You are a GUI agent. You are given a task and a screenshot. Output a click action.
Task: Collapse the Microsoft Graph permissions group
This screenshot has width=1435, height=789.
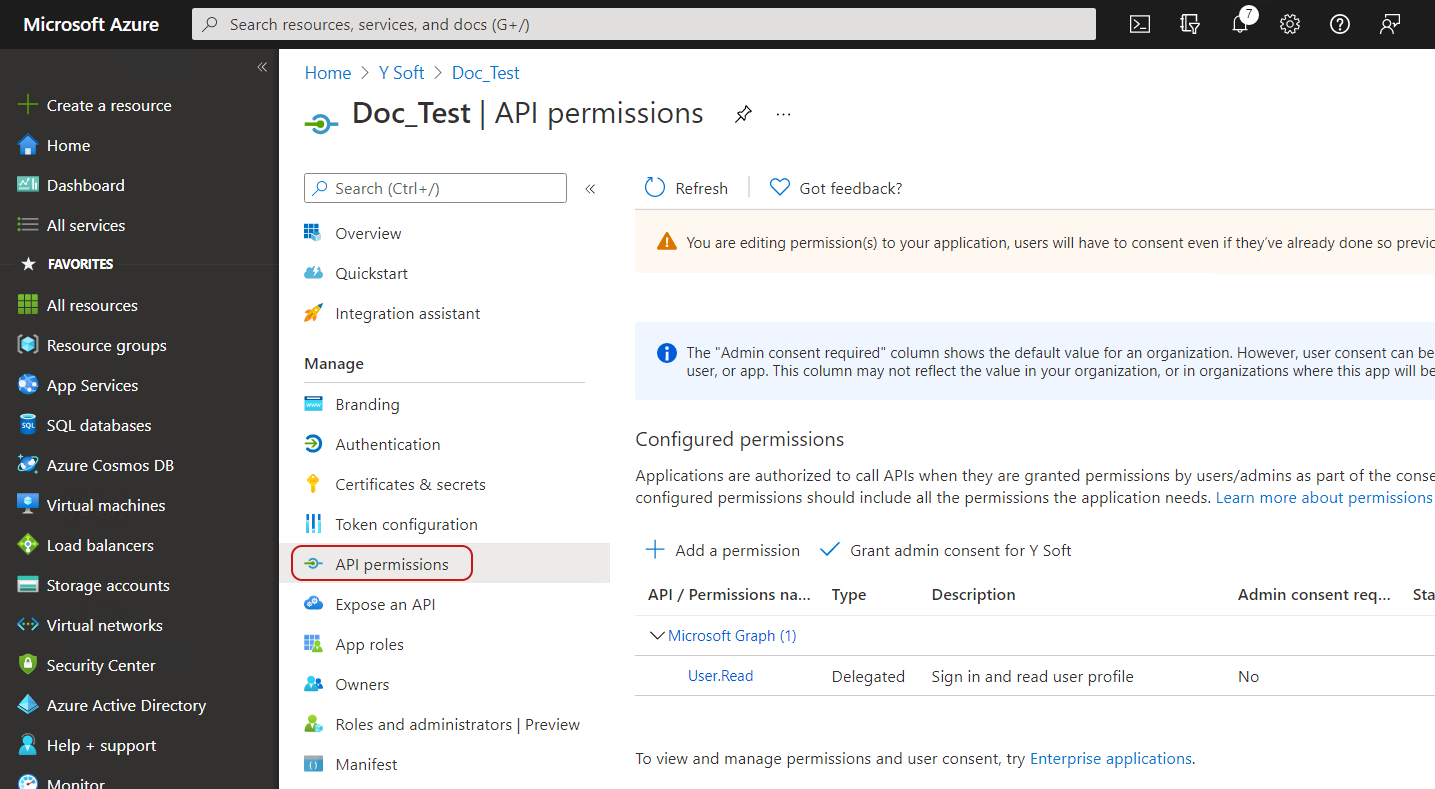coord(657,635)
